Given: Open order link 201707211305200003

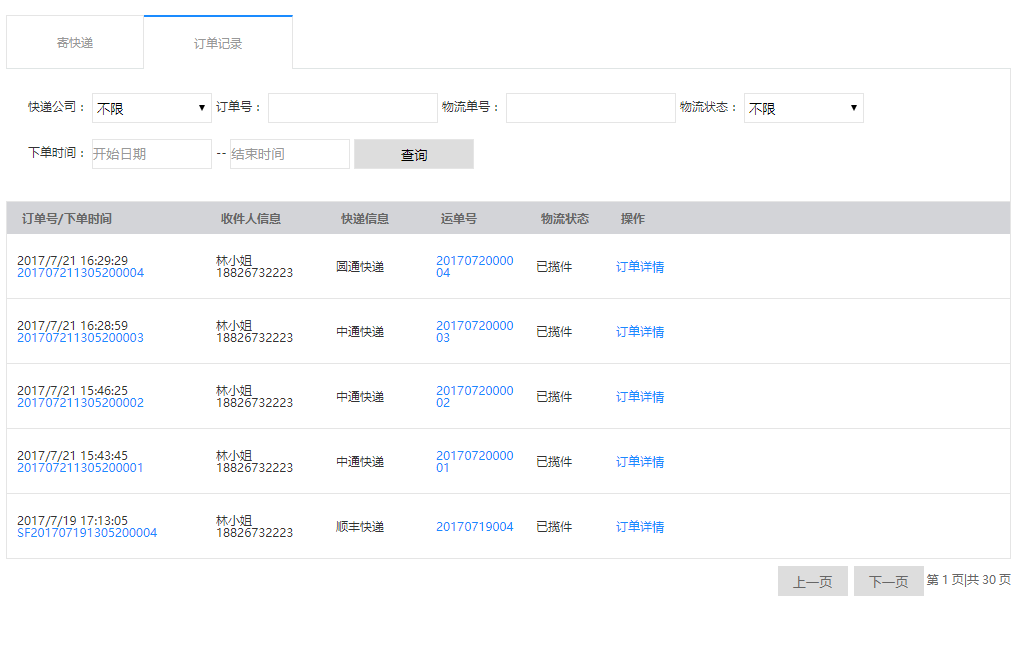Looking at the screenshot, I should [80, 338].
